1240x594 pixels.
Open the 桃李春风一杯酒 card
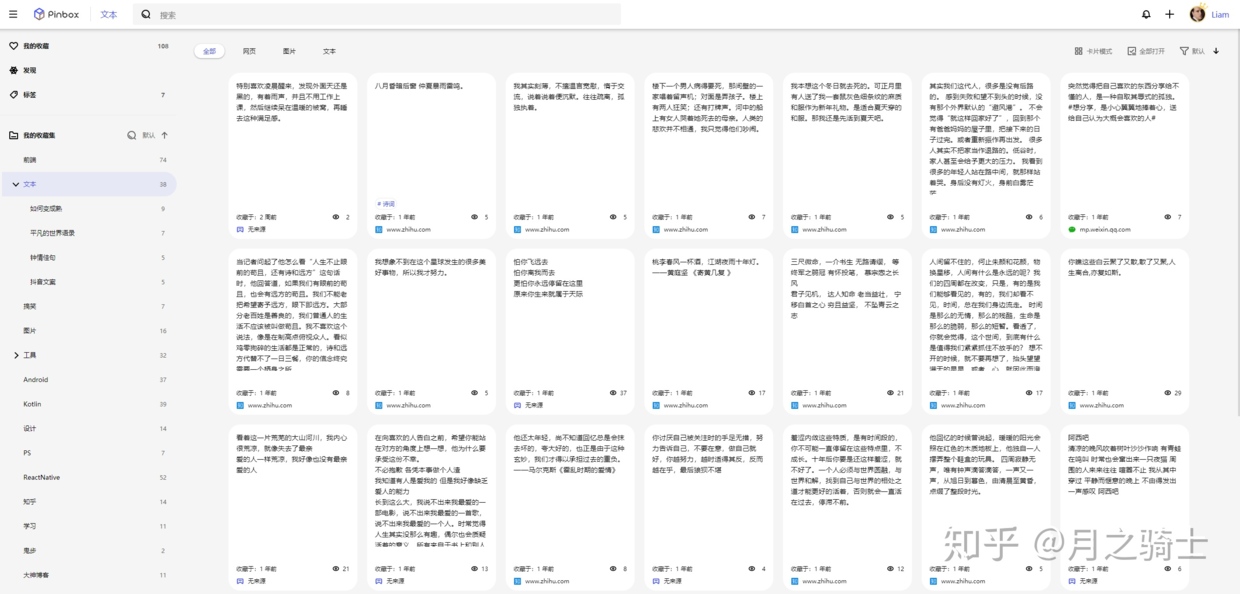tap(709, 330)
